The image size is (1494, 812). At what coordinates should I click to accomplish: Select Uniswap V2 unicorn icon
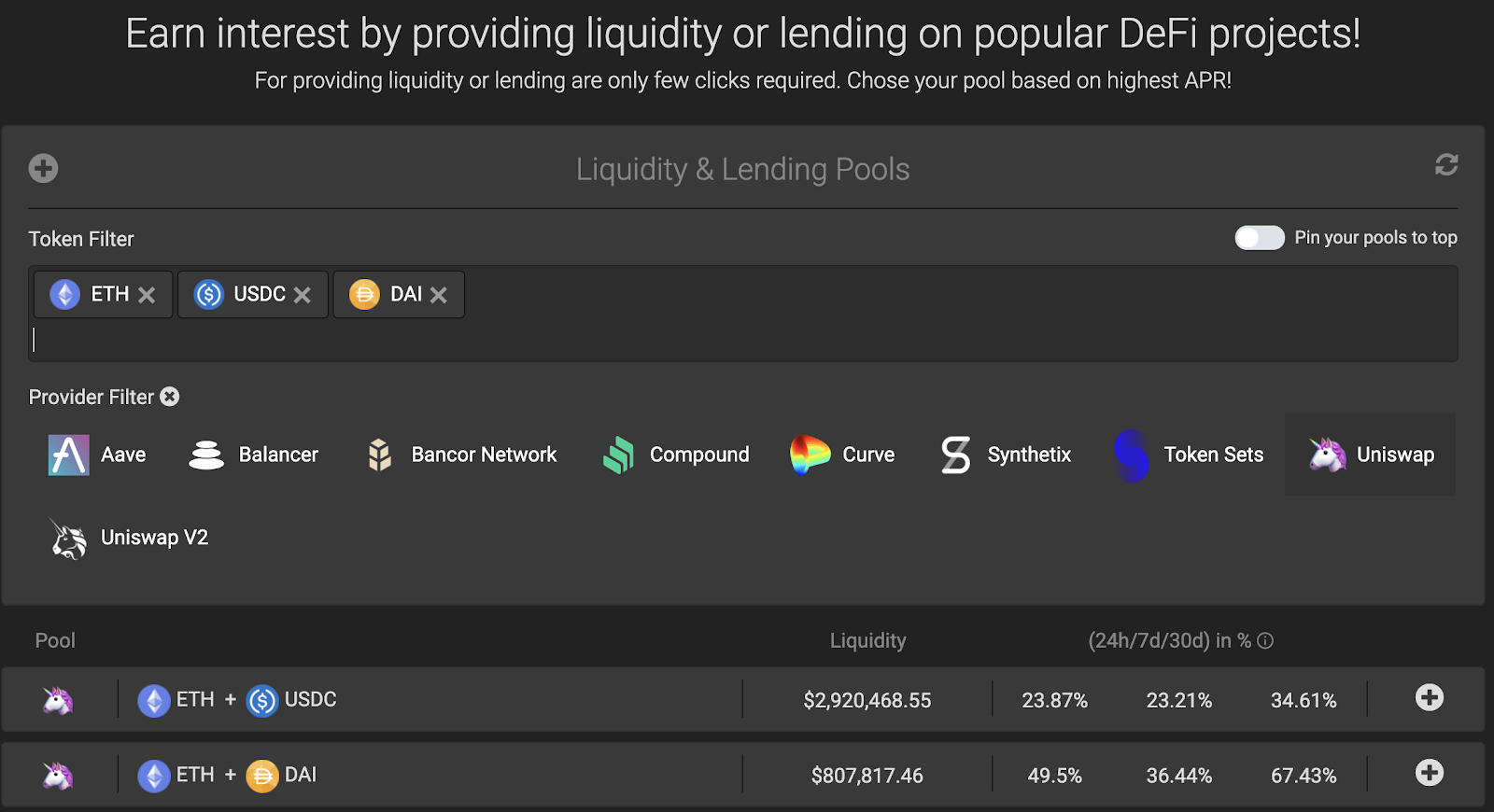69,539
